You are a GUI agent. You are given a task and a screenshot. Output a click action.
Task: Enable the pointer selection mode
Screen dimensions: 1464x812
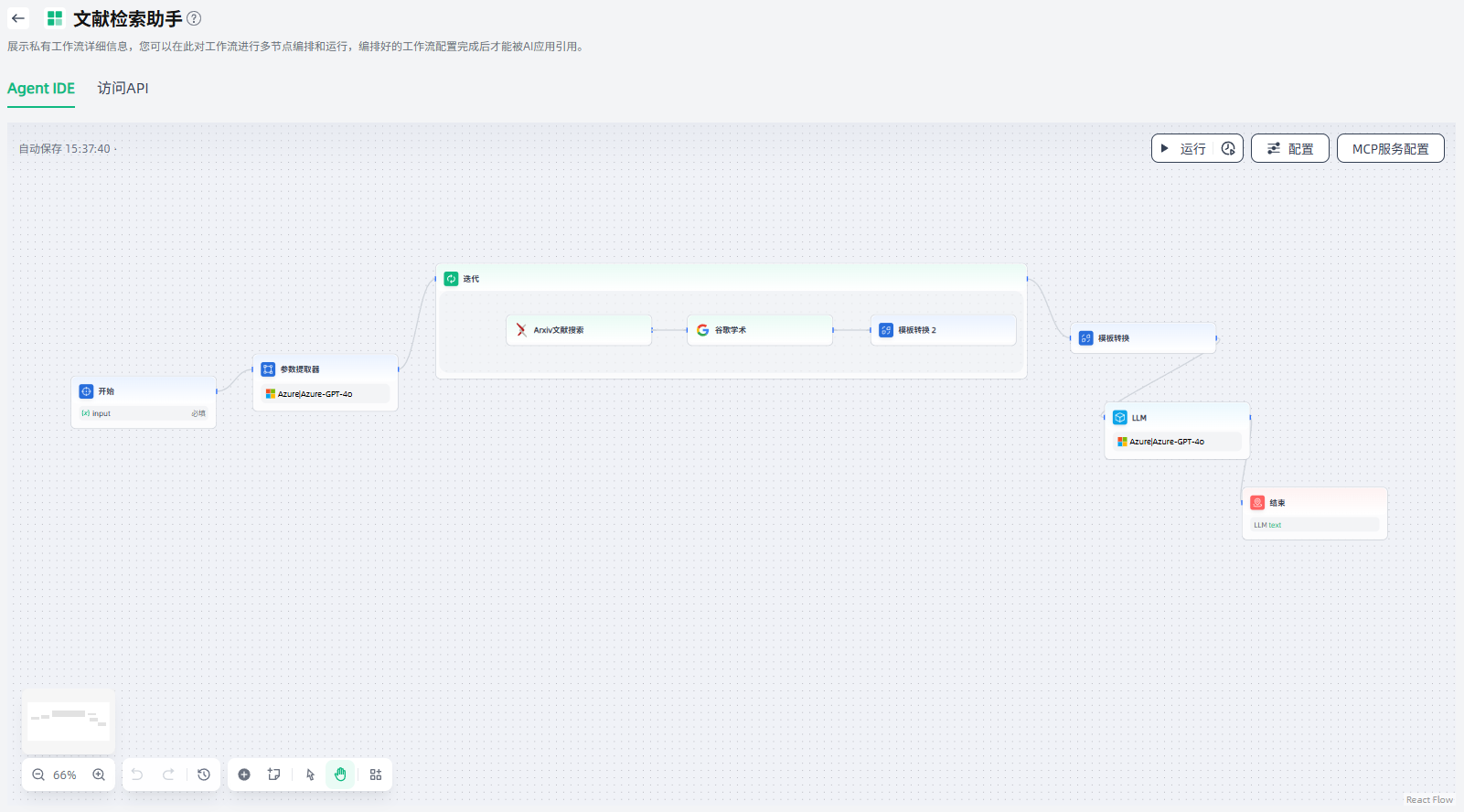pyautogui.click(x=310, y=775)
